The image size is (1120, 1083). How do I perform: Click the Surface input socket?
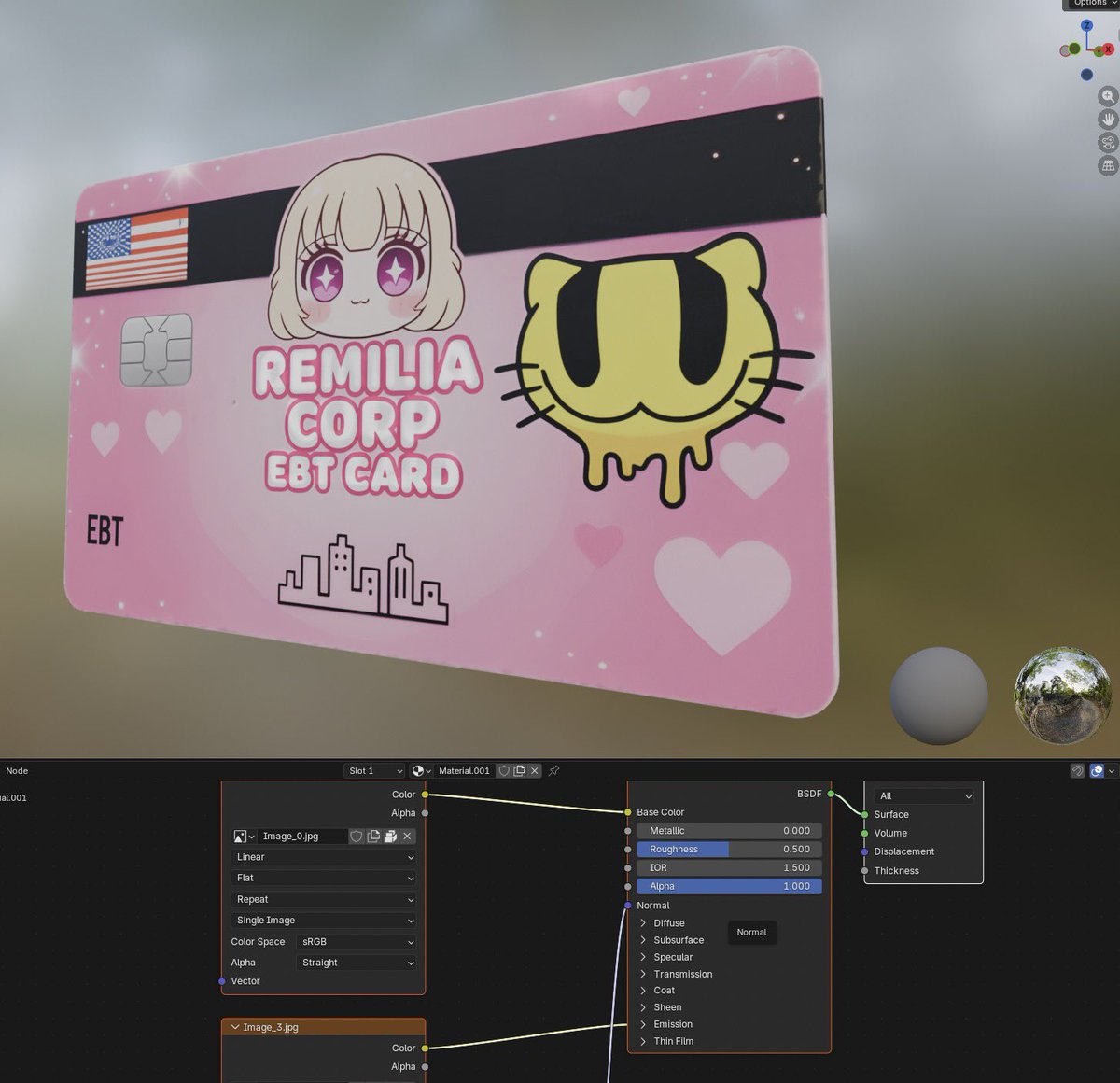[x=864, y=814]
